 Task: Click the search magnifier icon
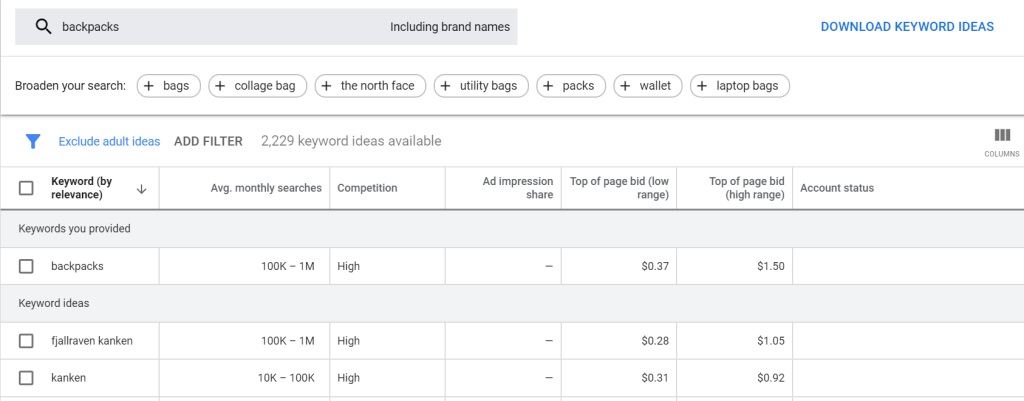[43, 27]
